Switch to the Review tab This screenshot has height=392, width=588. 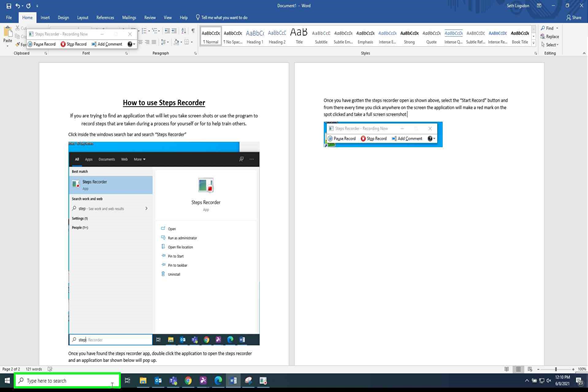click(150, 18)
